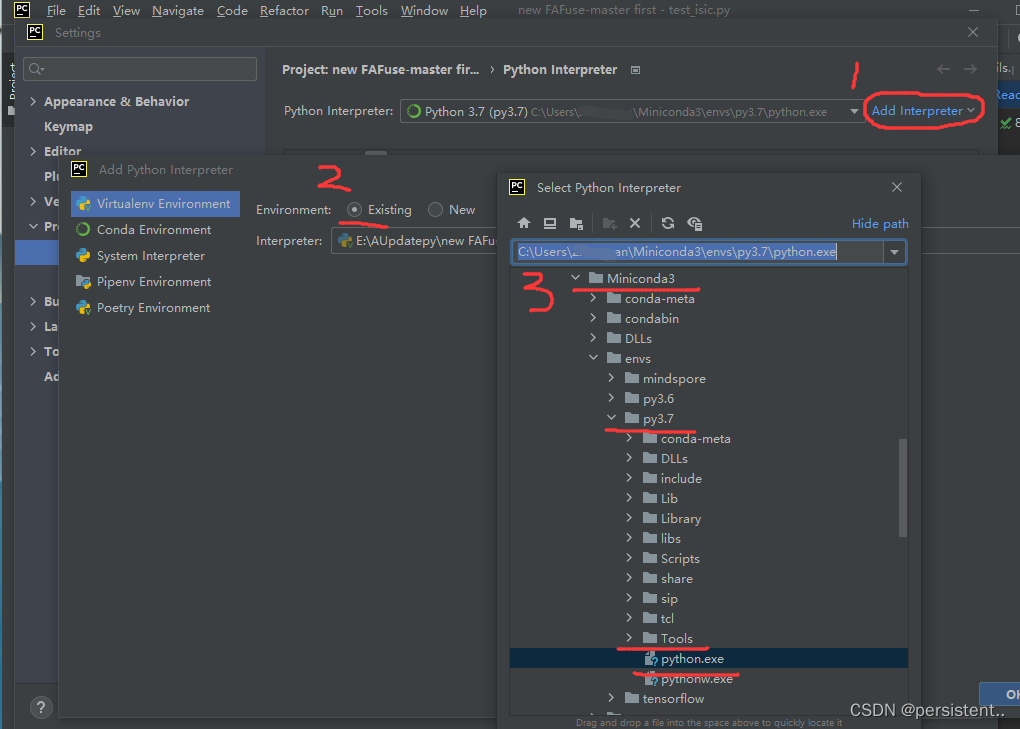Viewport: 1020px width, 729px height.
Task: Click the new folder toolbar icon
Action: 610,223
